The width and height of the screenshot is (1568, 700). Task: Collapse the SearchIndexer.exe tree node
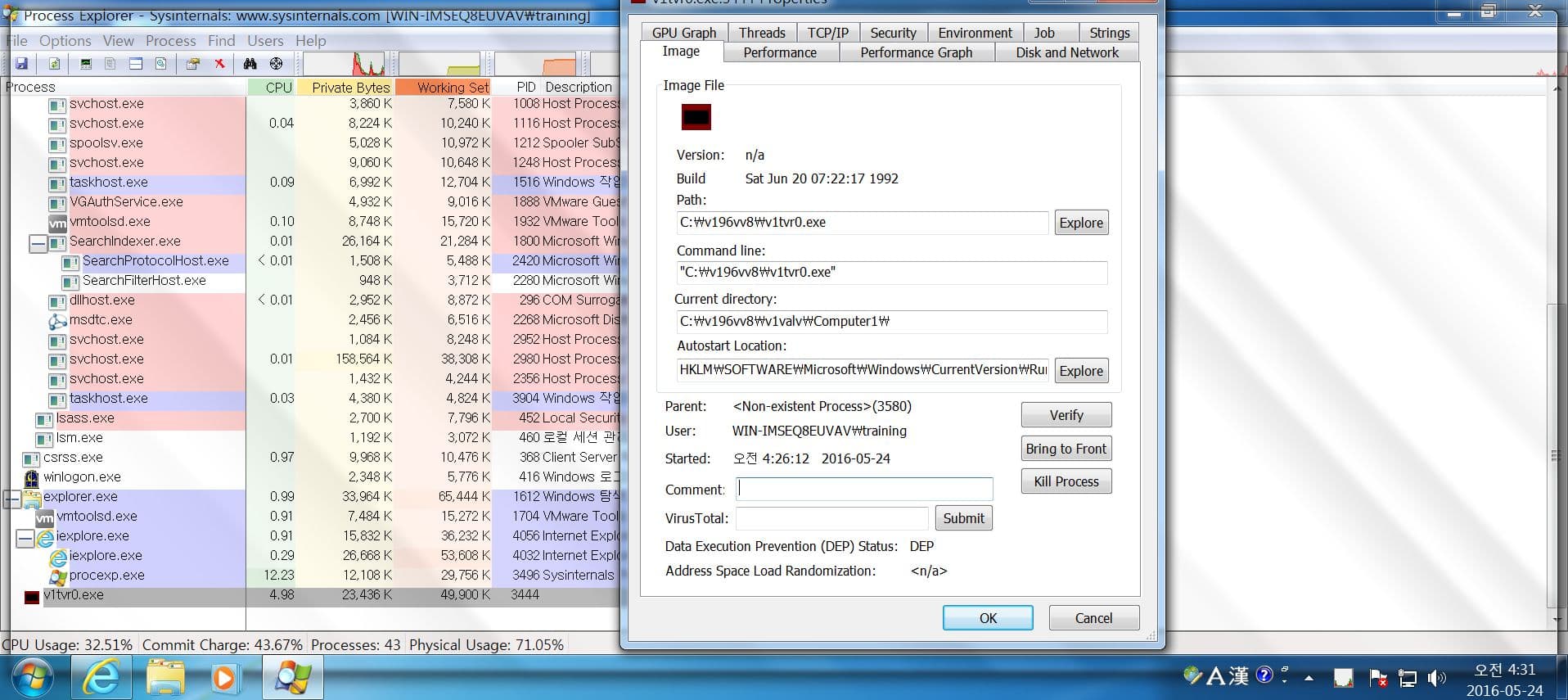pyautogui.click(x=38, y=243)
